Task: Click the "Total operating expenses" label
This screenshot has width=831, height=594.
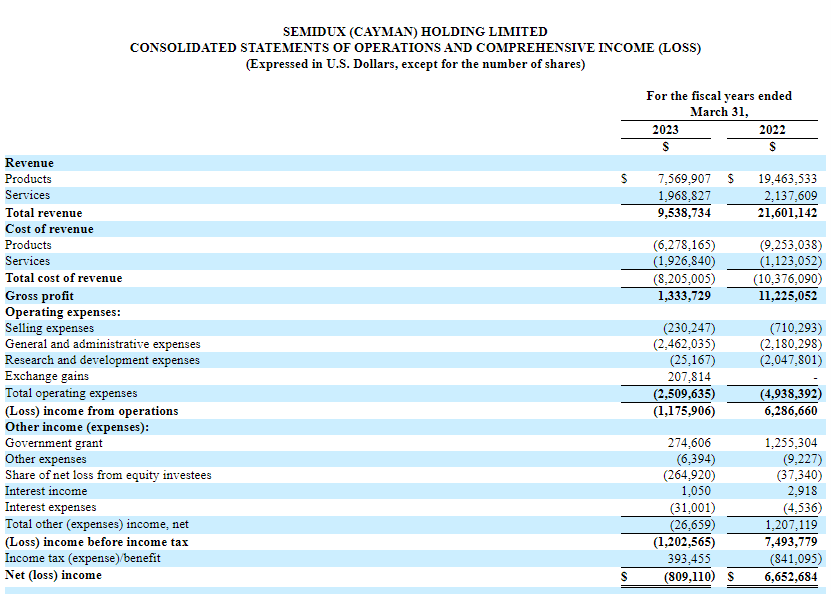Action: click(71, 393)
